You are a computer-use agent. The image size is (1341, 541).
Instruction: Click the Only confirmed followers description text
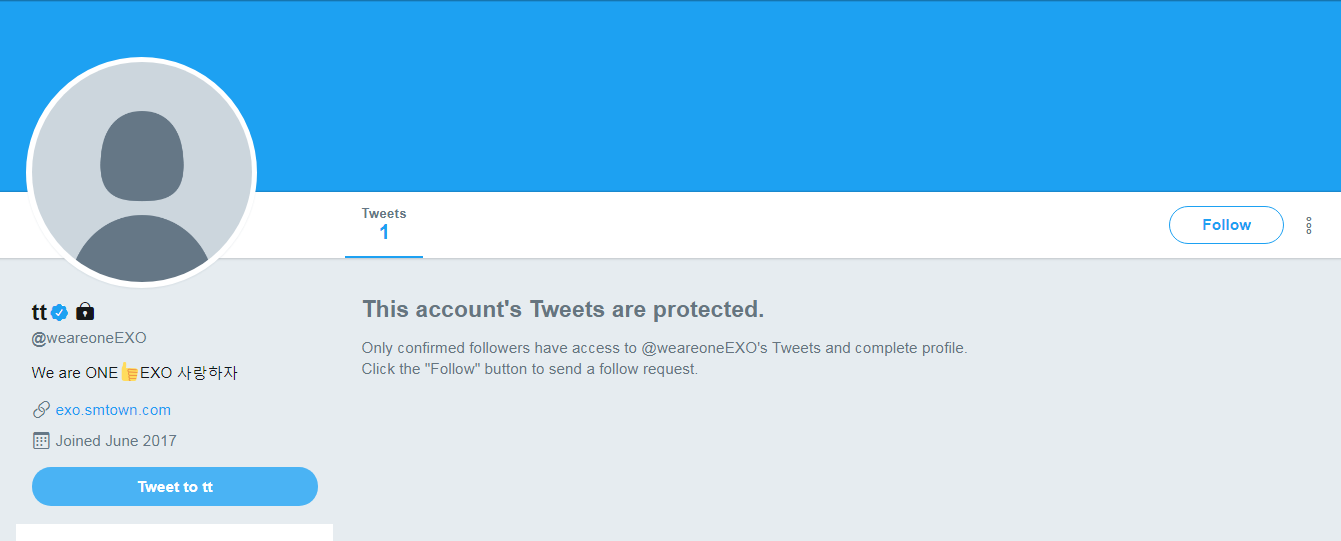click(x=664, y=348)
